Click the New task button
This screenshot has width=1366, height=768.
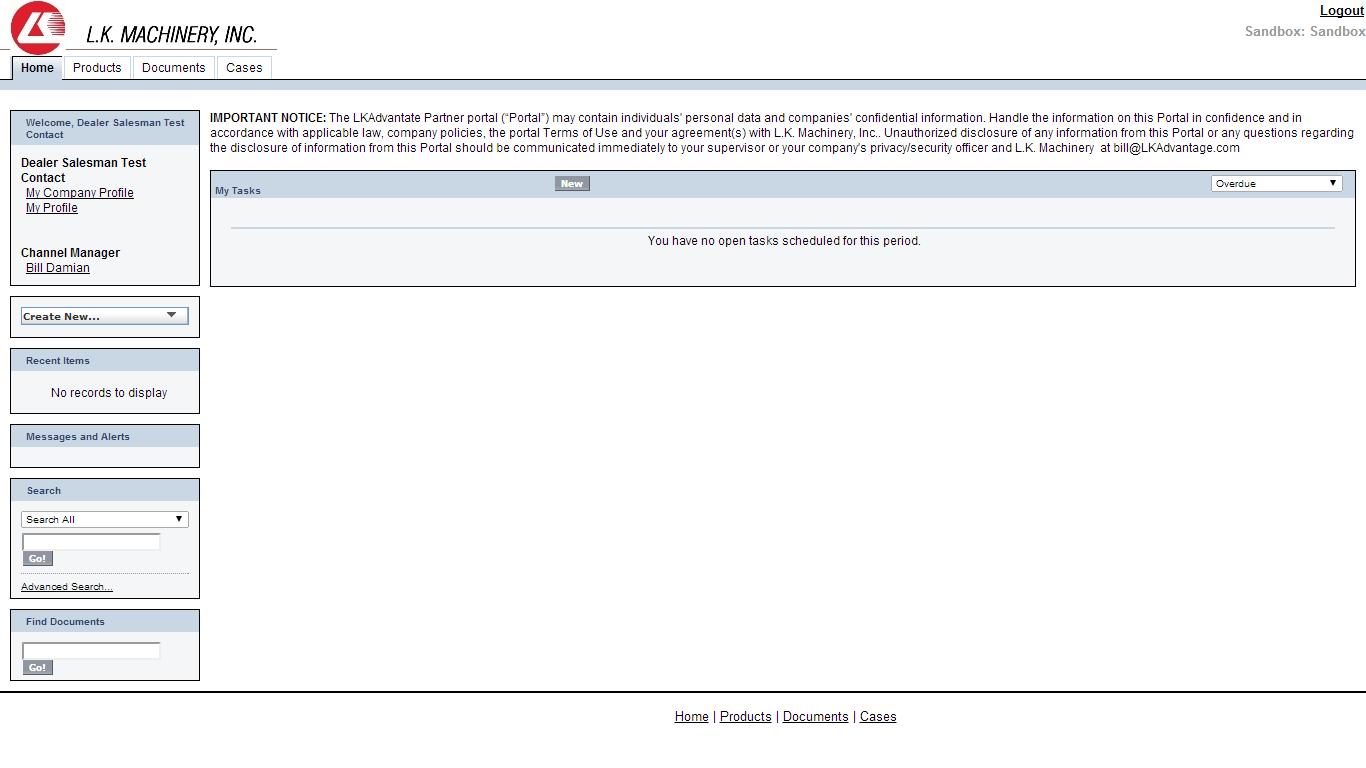click(572, 183)
